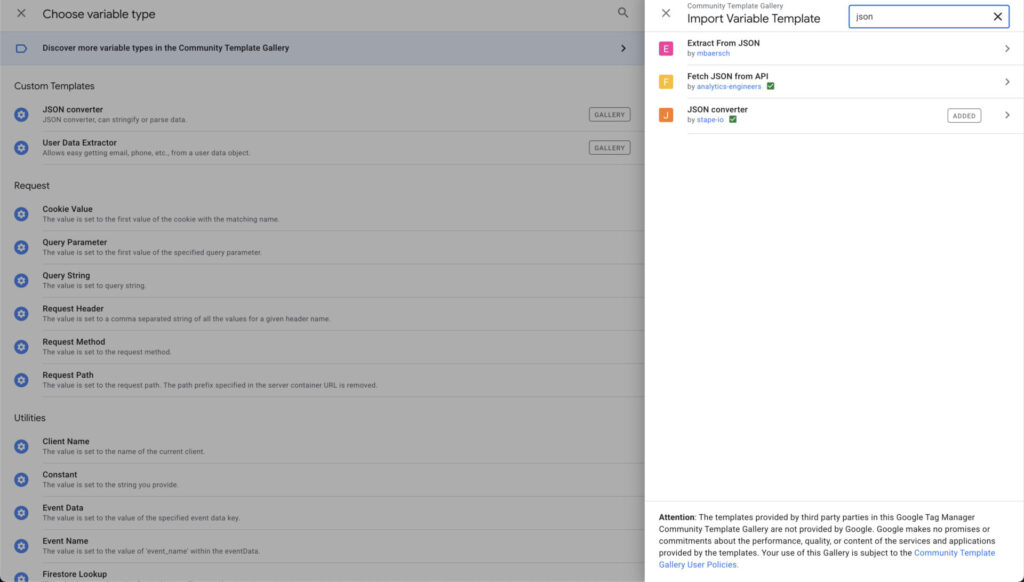The width and height of the screenshot is (1024, 582).
Task: Expand the Community Template Gallery banner arrow
Action: point(623,48)
